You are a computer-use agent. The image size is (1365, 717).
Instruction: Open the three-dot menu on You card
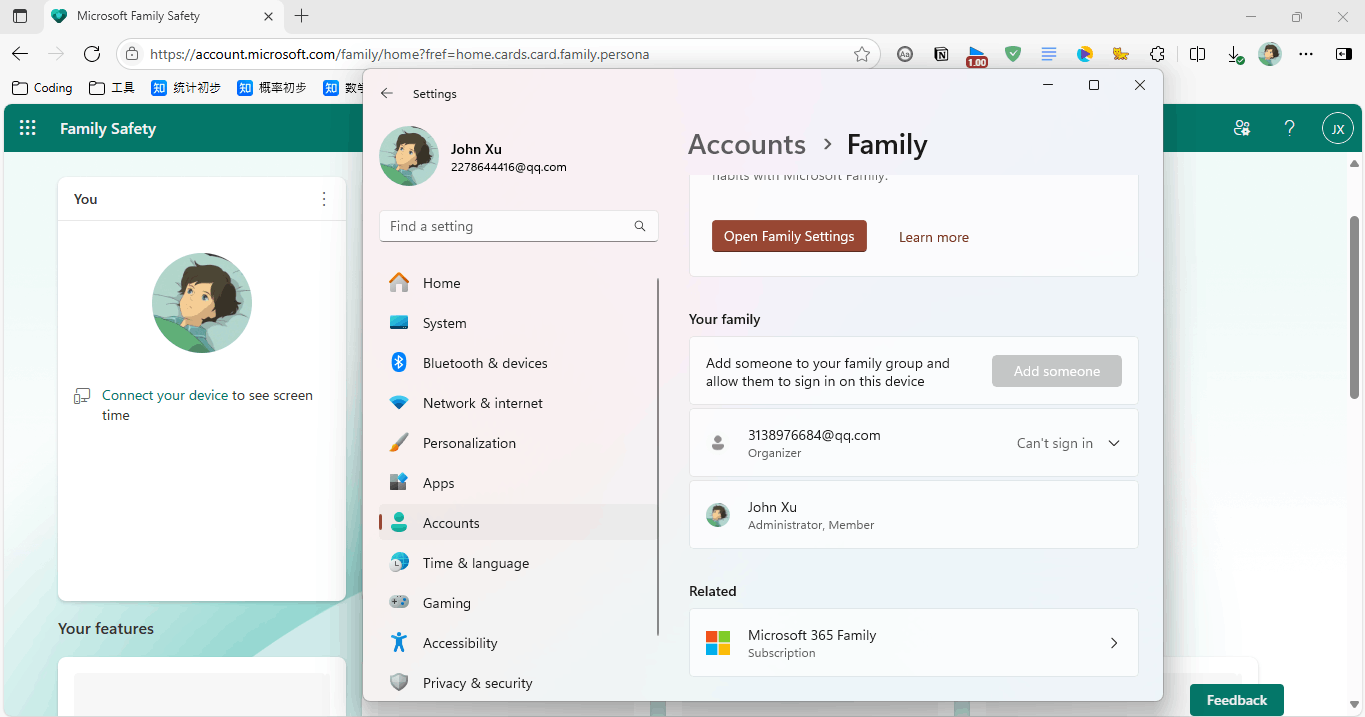[324, 199]
